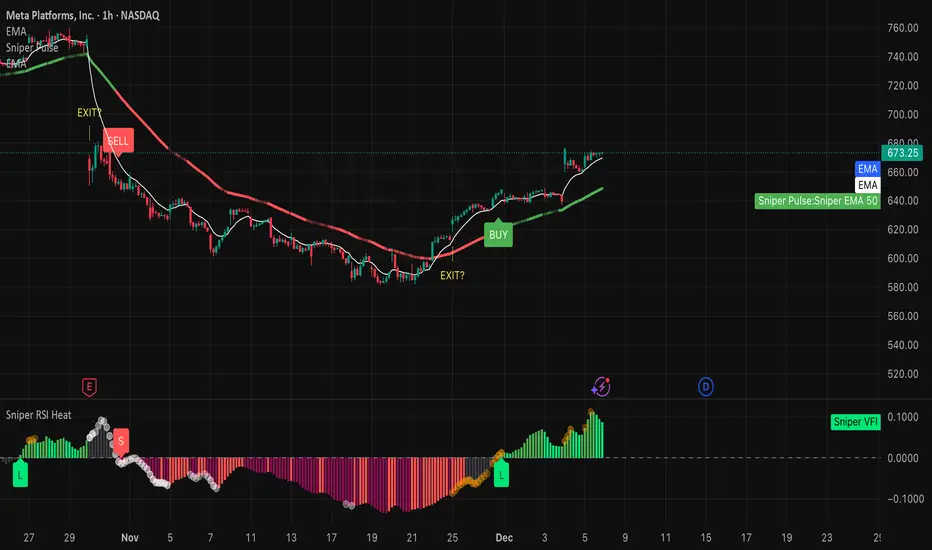The image size is (932, 550).
Task: Click the red S marker in the RSI pane
Action: (x=121, y=442)
